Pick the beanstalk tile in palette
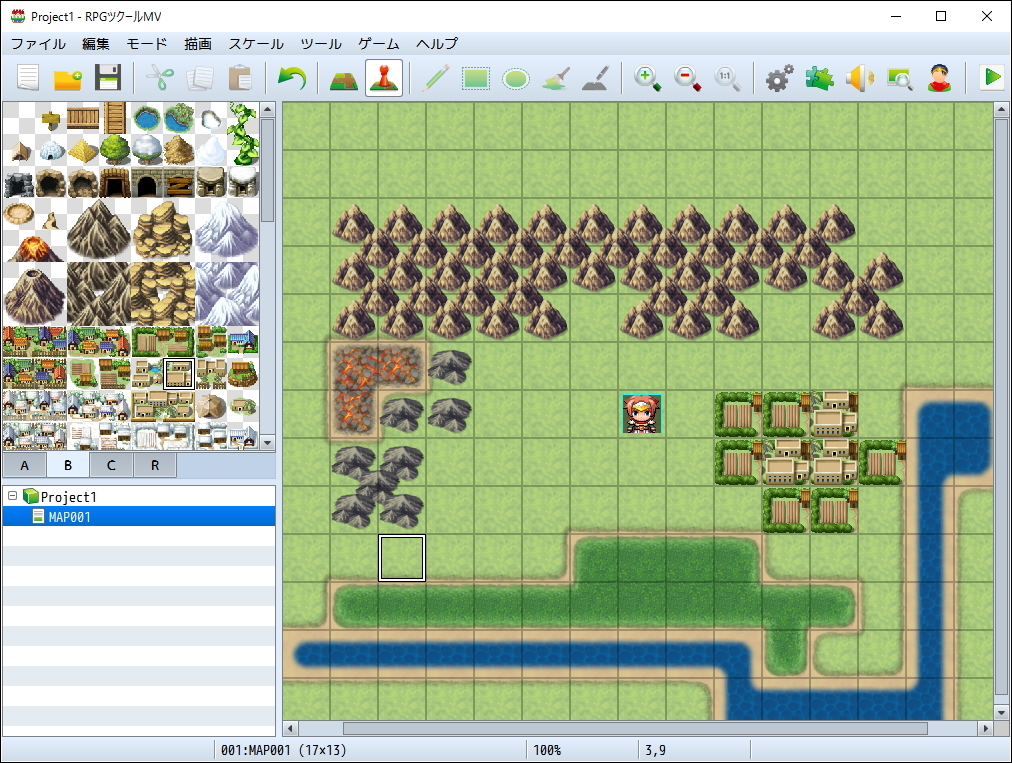Image resolution: width=1012 pixels, height=763 pixels. [243, 134]
